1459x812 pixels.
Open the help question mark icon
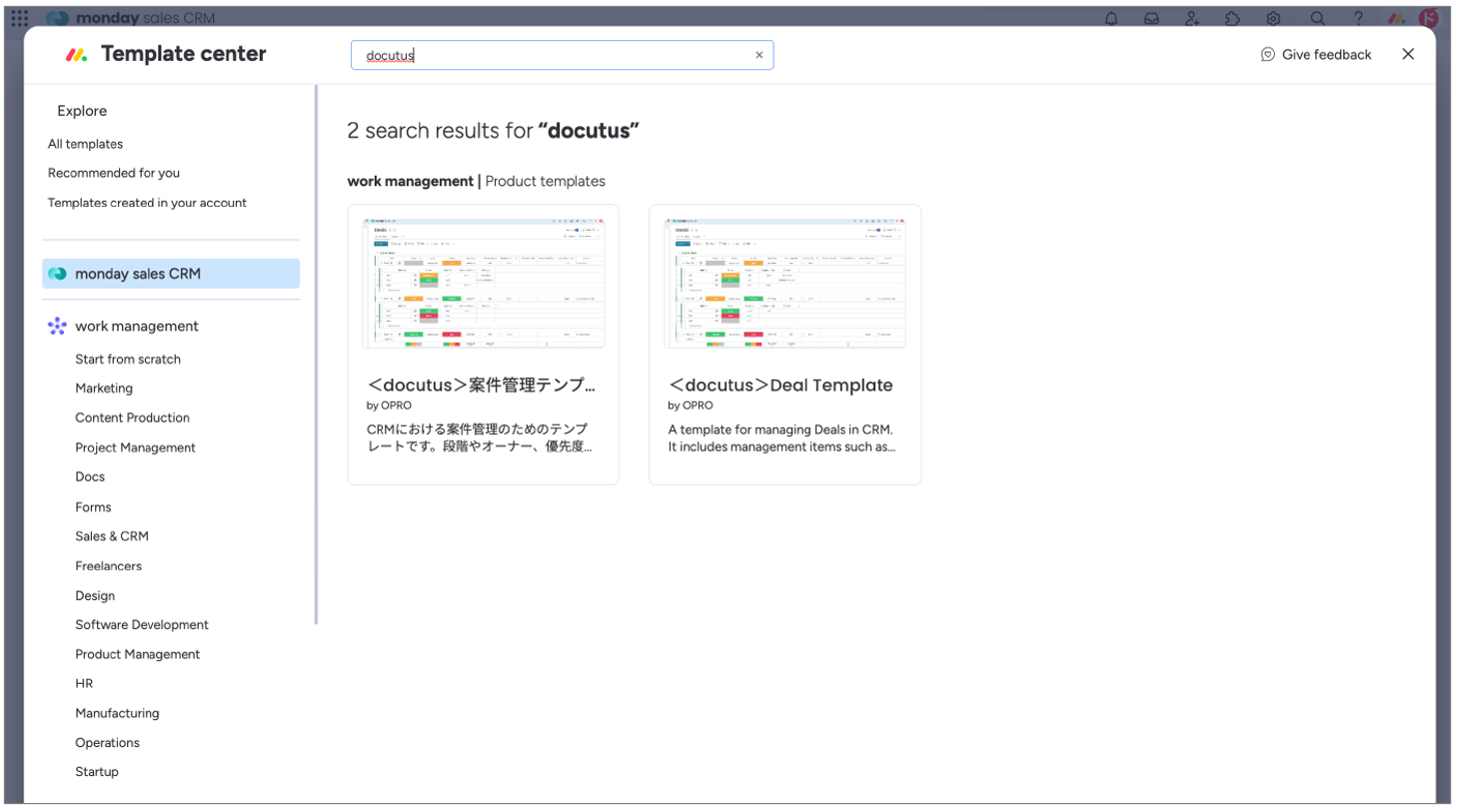(x=1357, y=18)
